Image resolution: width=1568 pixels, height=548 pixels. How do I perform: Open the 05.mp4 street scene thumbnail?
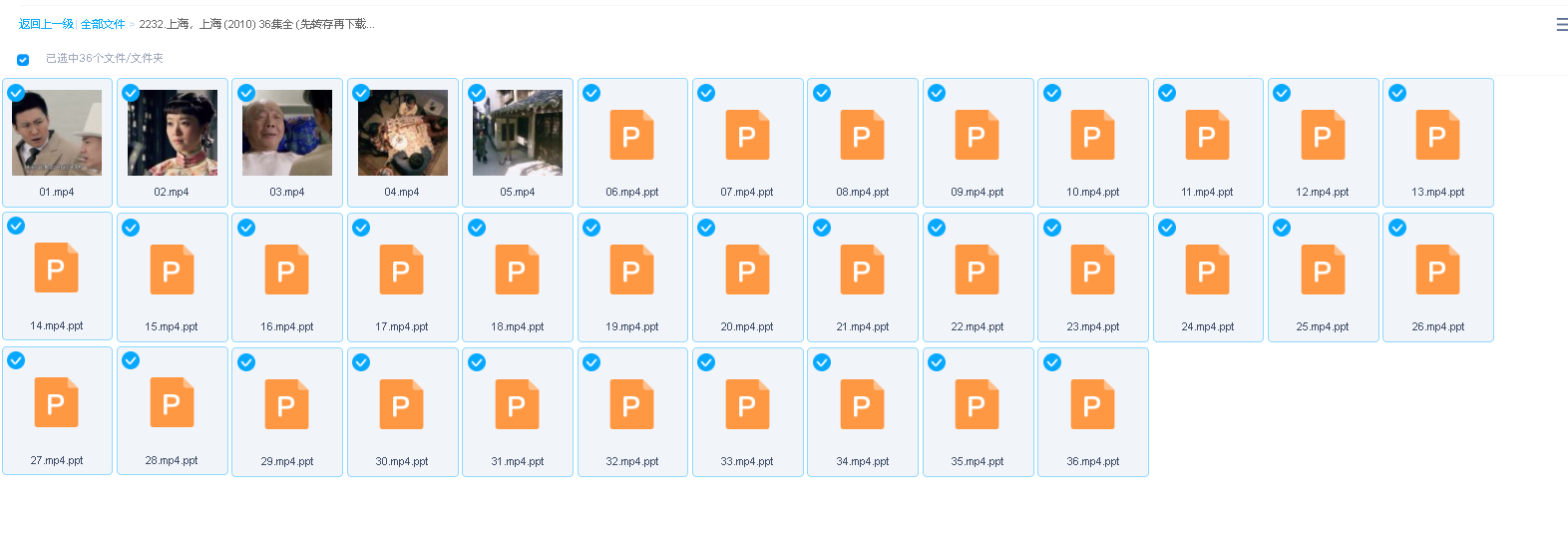tap(518, 133)
